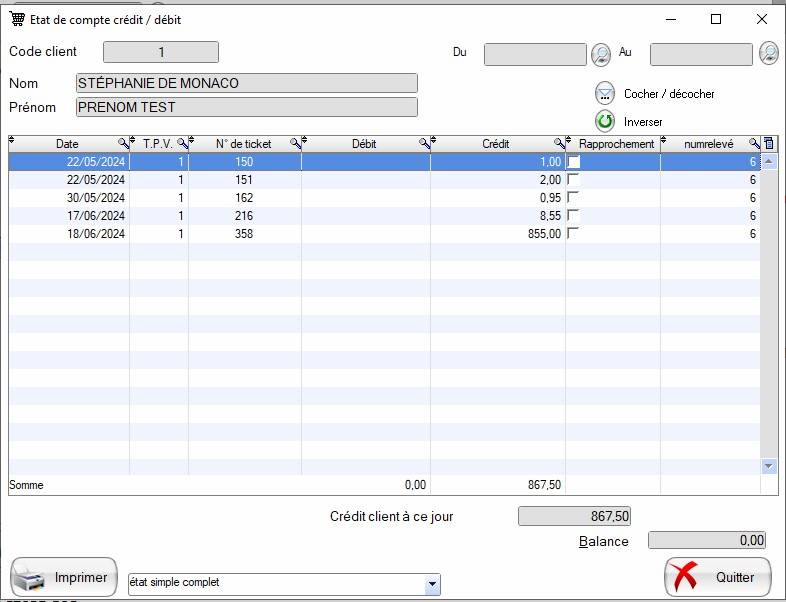Sort by the Débit column header
Screen dimensions: 786x602
click(364, 144)
